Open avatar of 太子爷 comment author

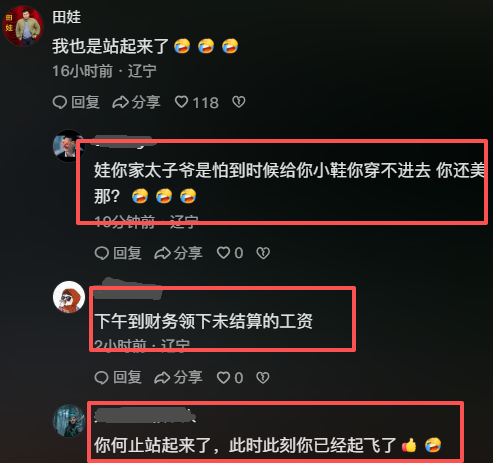(x=69, y=146)
